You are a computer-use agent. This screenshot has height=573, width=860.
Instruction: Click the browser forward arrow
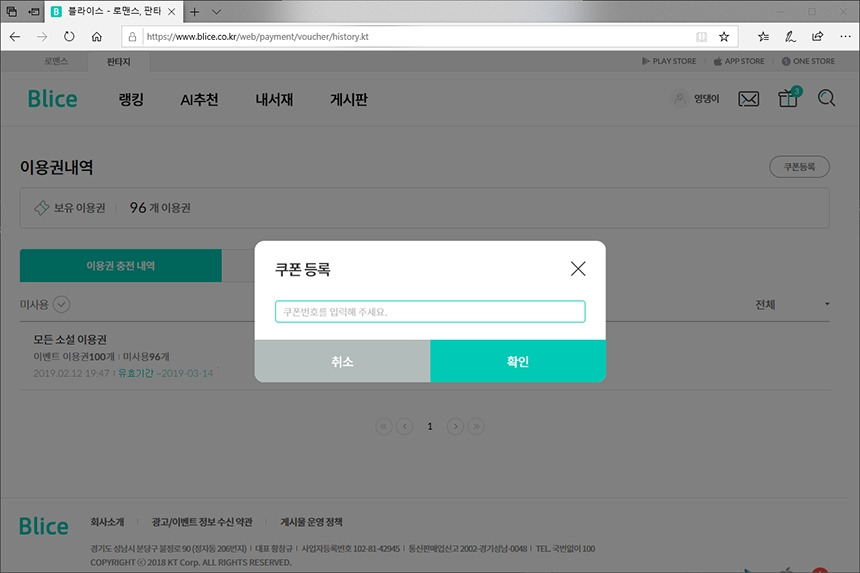[42, 37]
